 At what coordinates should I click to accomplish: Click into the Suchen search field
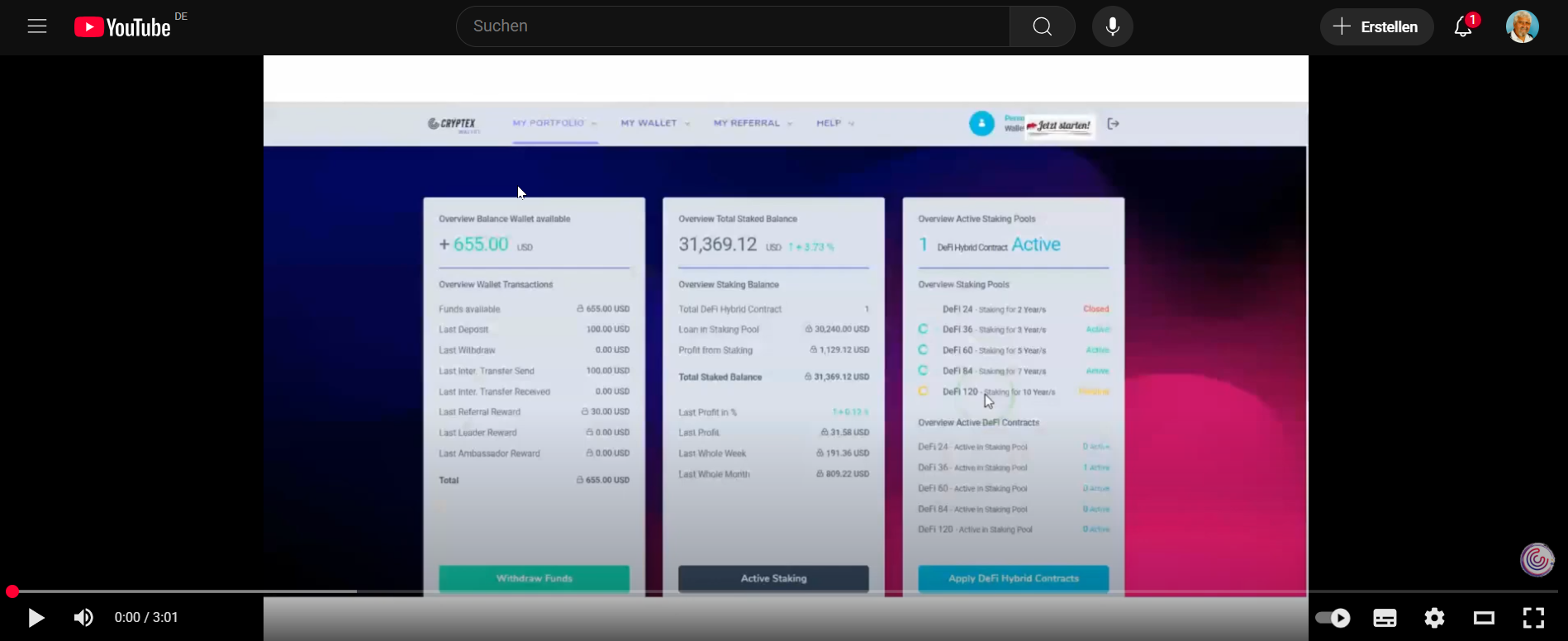(x=733, y=26)
